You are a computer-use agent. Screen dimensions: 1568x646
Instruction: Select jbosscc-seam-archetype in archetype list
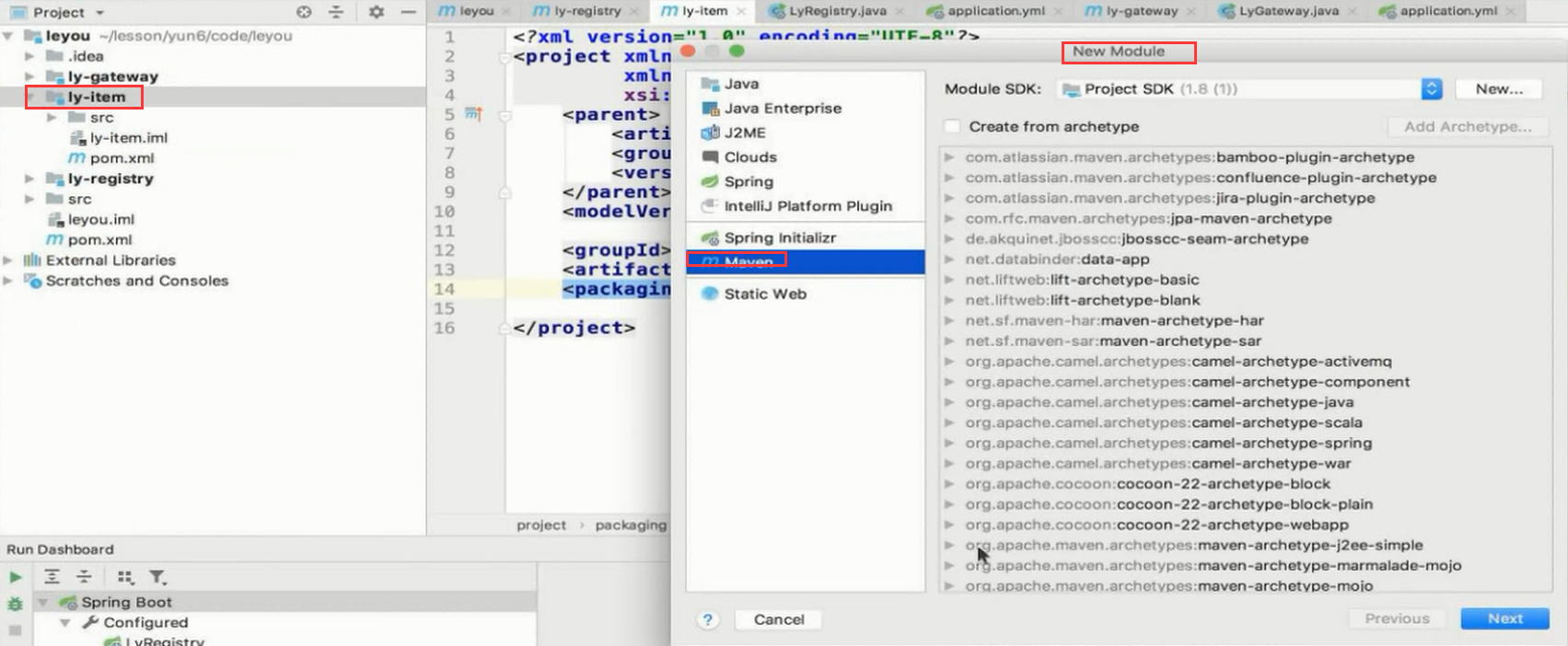coord(1136,239)
